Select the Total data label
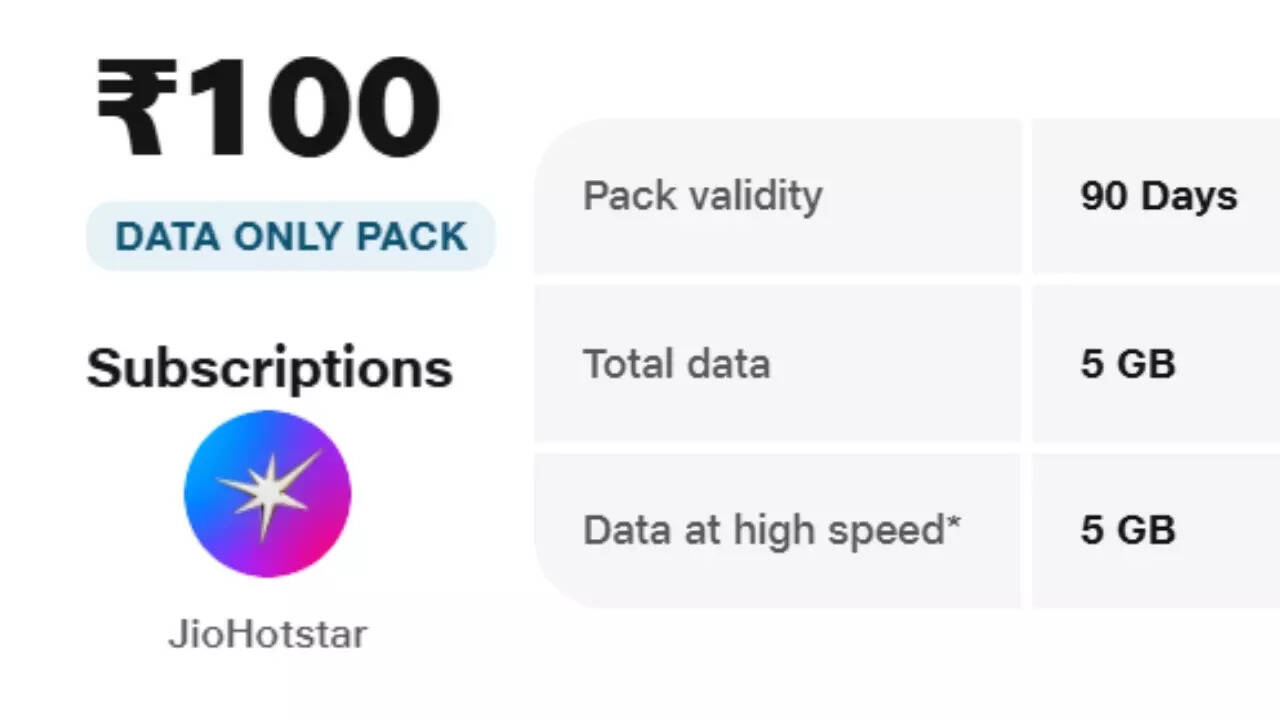This screenshot has width=1280, height=720. pyautogui.click(x=676, y=363)
